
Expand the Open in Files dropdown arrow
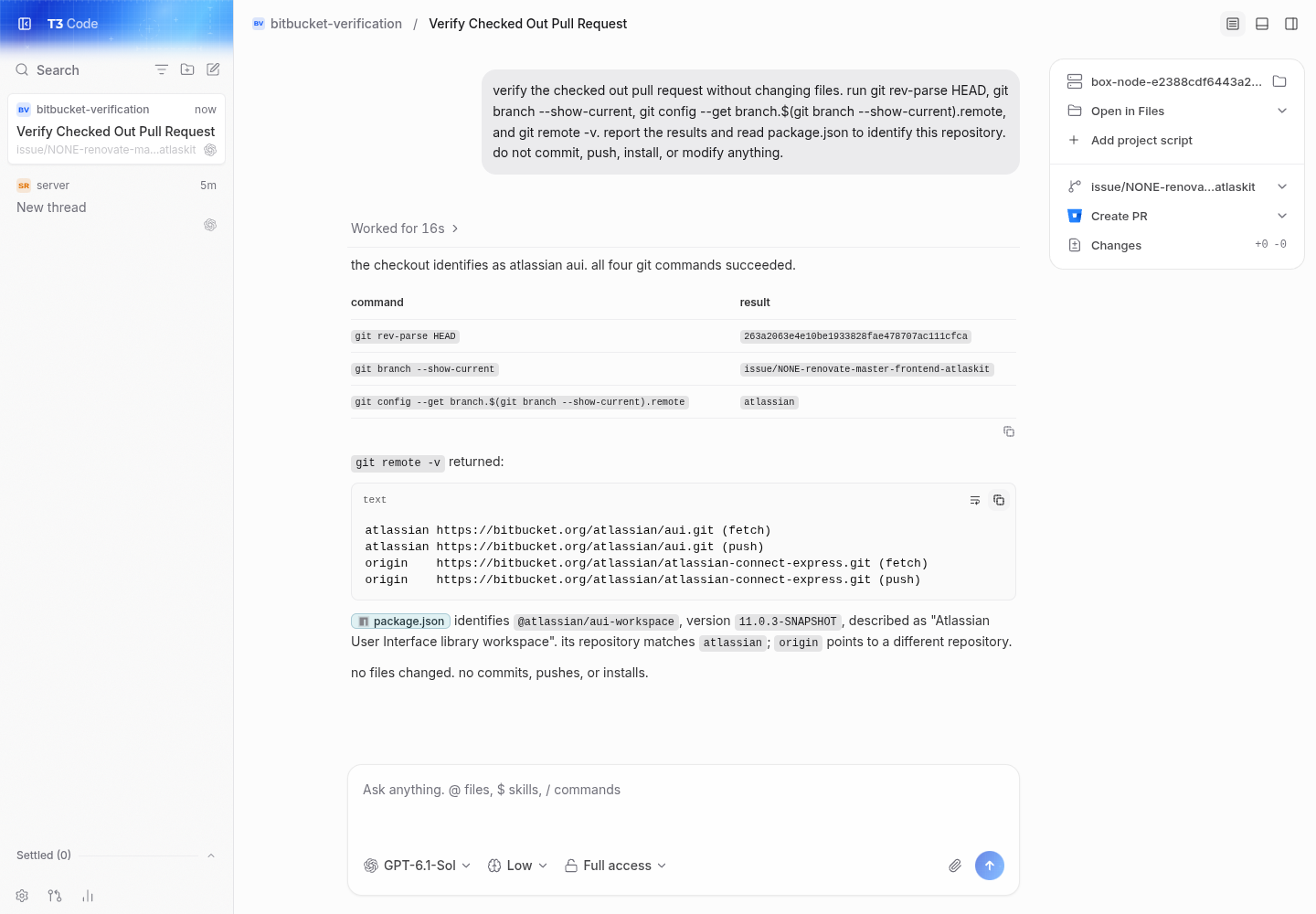(x=1282, y=111)
